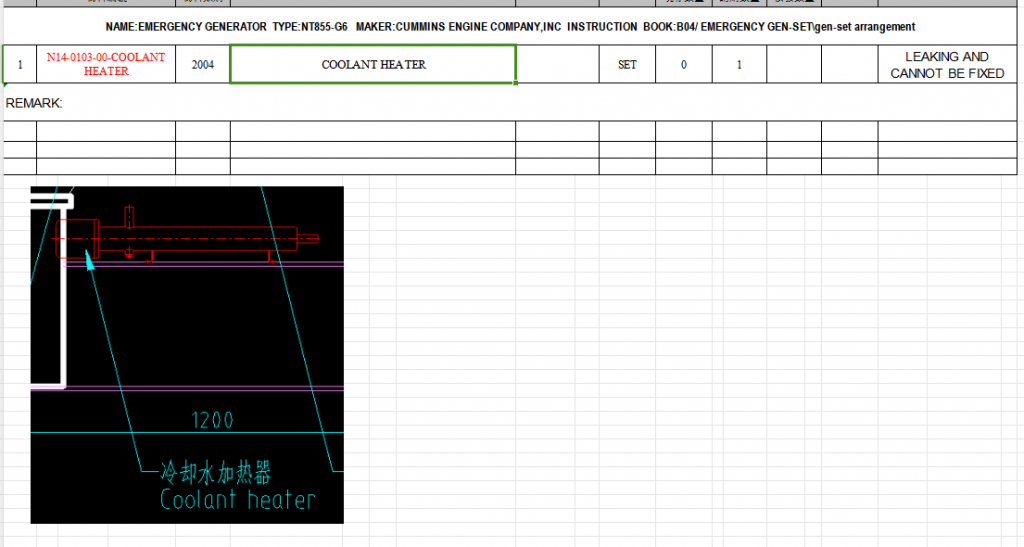
Task: Click the SET unit cell
Action: [627, 65]
